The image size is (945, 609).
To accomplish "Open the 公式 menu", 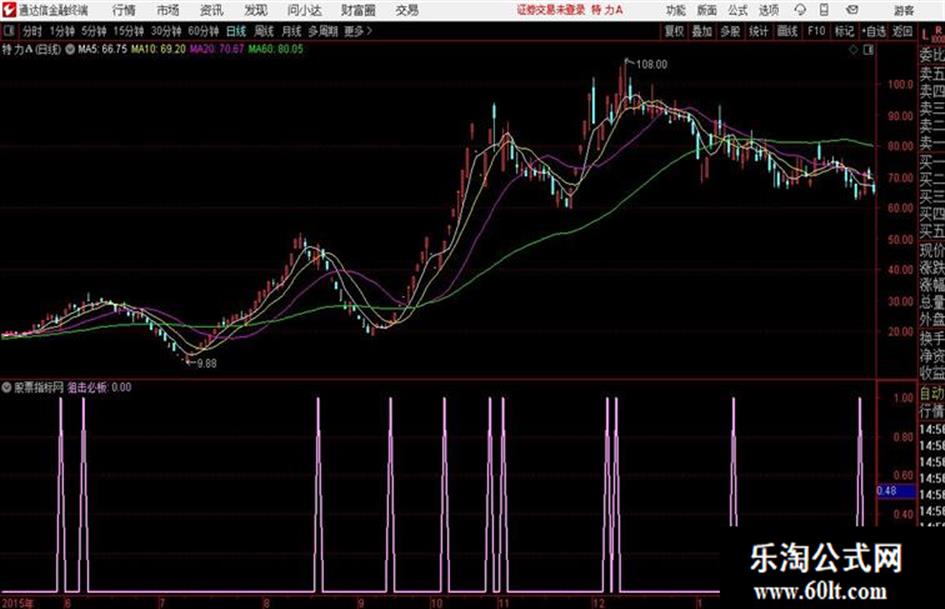I will [x=738, y=10].
